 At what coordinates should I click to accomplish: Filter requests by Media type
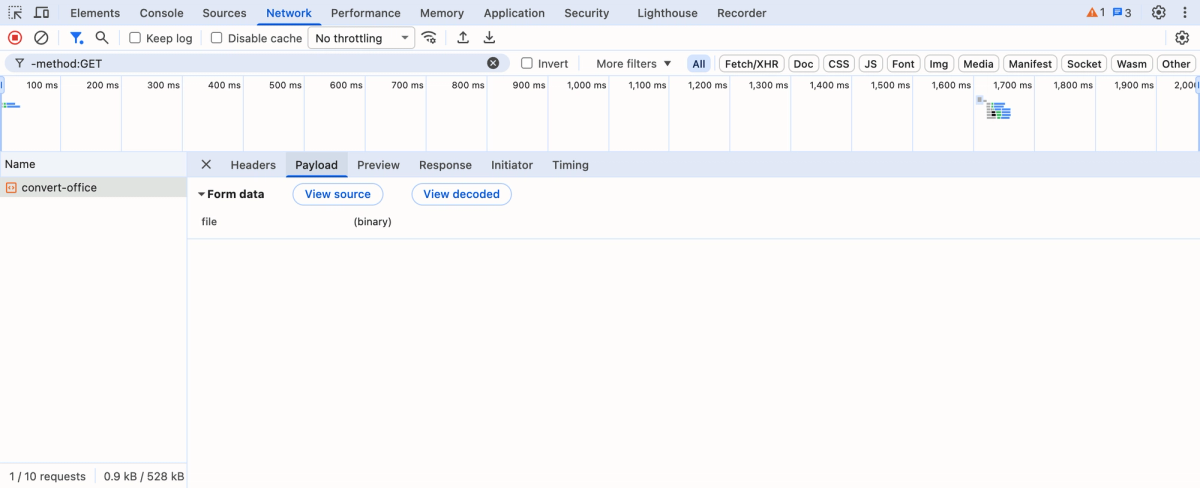pyautogui.click(x=978, y=63)
